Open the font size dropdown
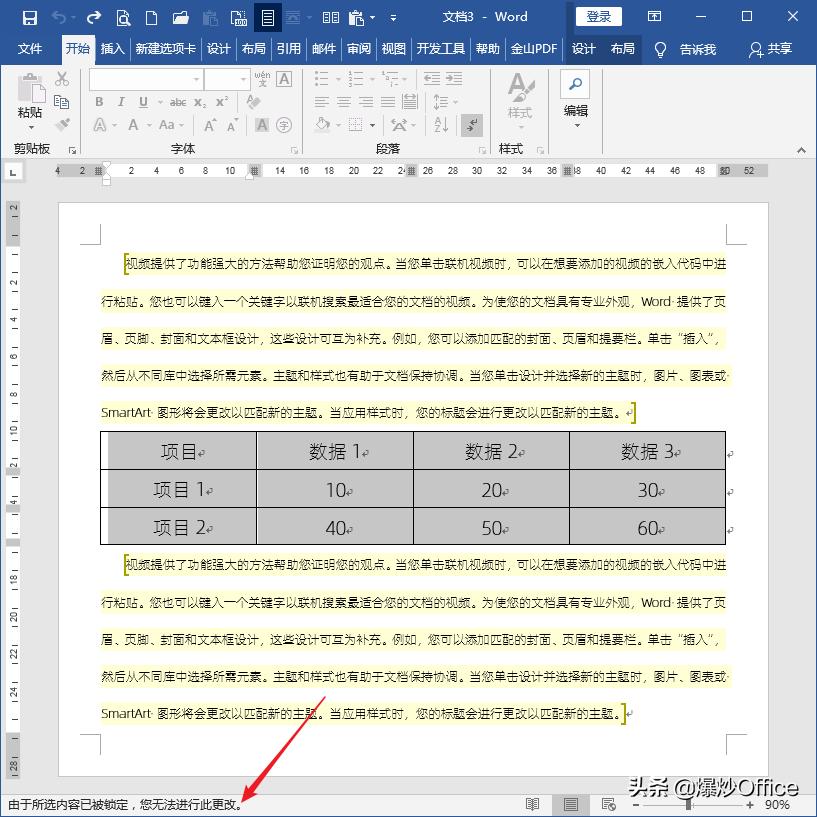Image resolution: width=817 pixels, height=817 pixels. point(243,80)
